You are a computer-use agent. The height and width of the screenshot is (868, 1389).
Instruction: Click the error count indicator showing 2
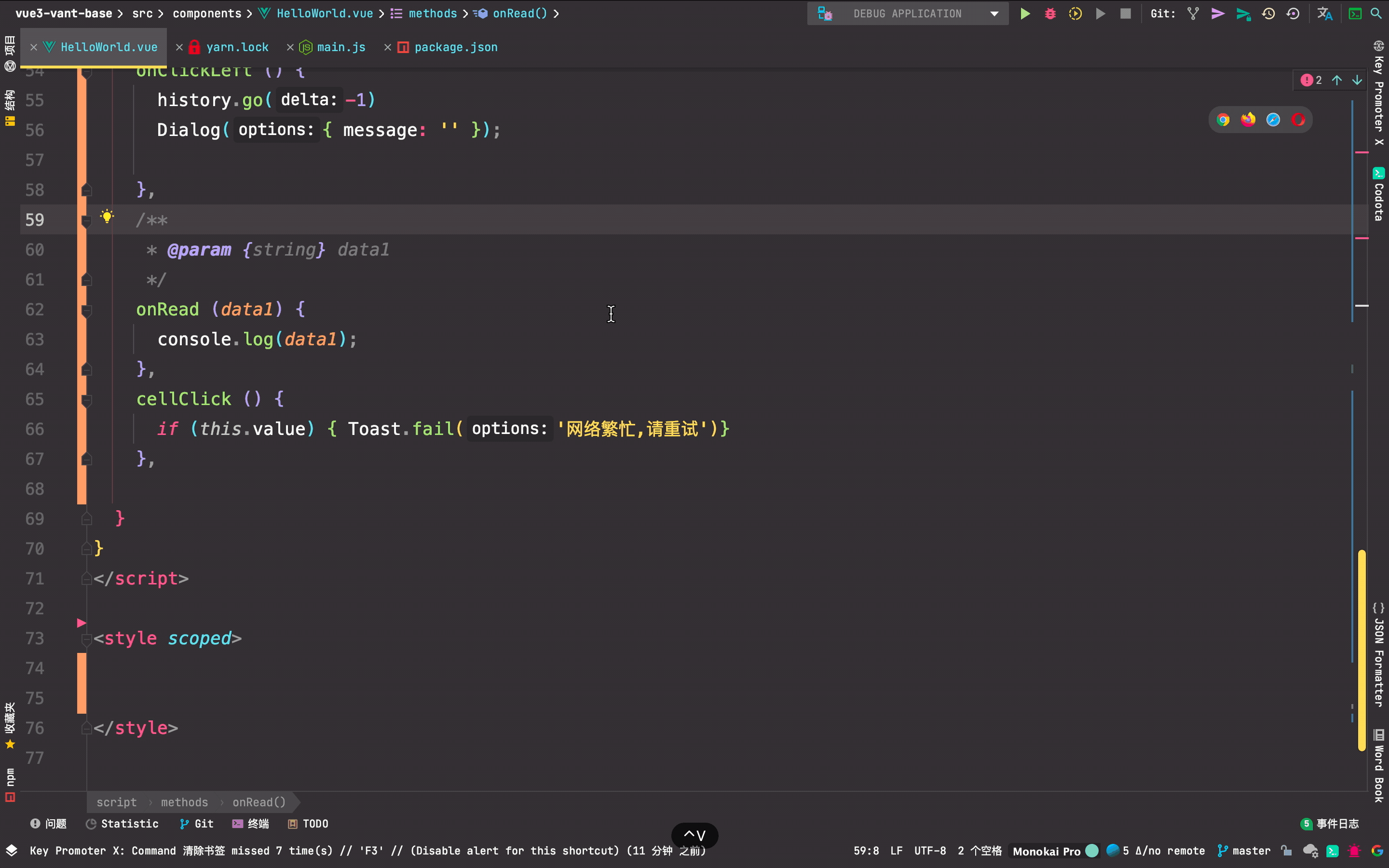[x=1310, y=80]
